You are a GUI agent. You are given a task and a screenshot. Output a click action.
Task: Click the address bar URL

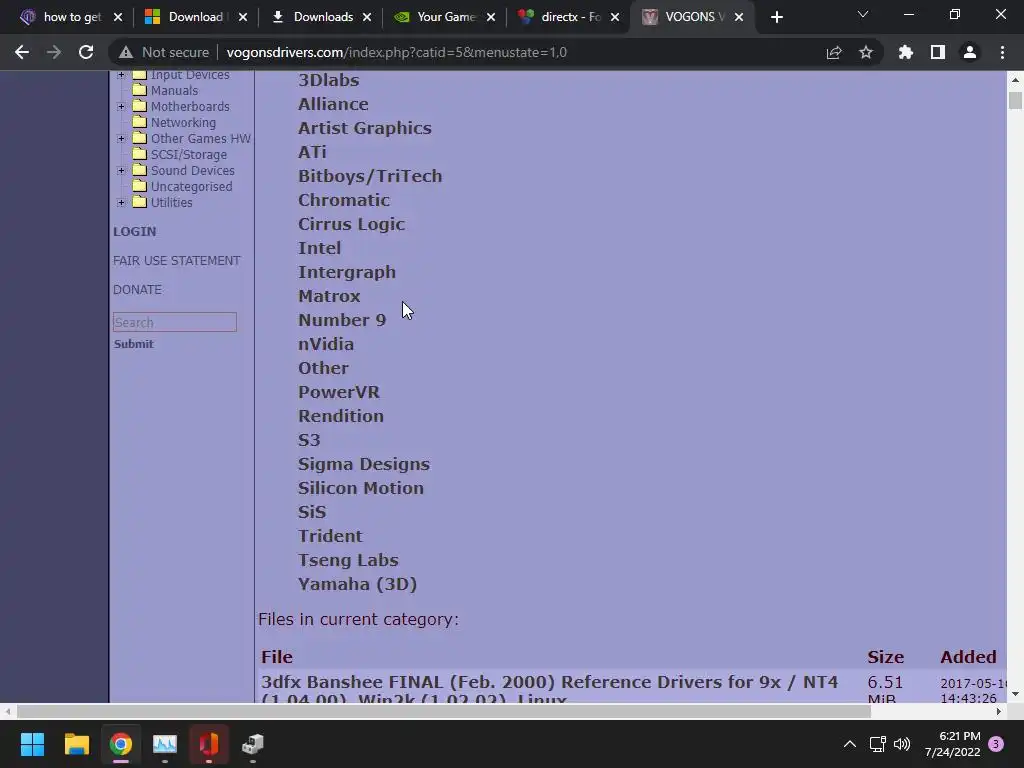click(x=396, y=52)
